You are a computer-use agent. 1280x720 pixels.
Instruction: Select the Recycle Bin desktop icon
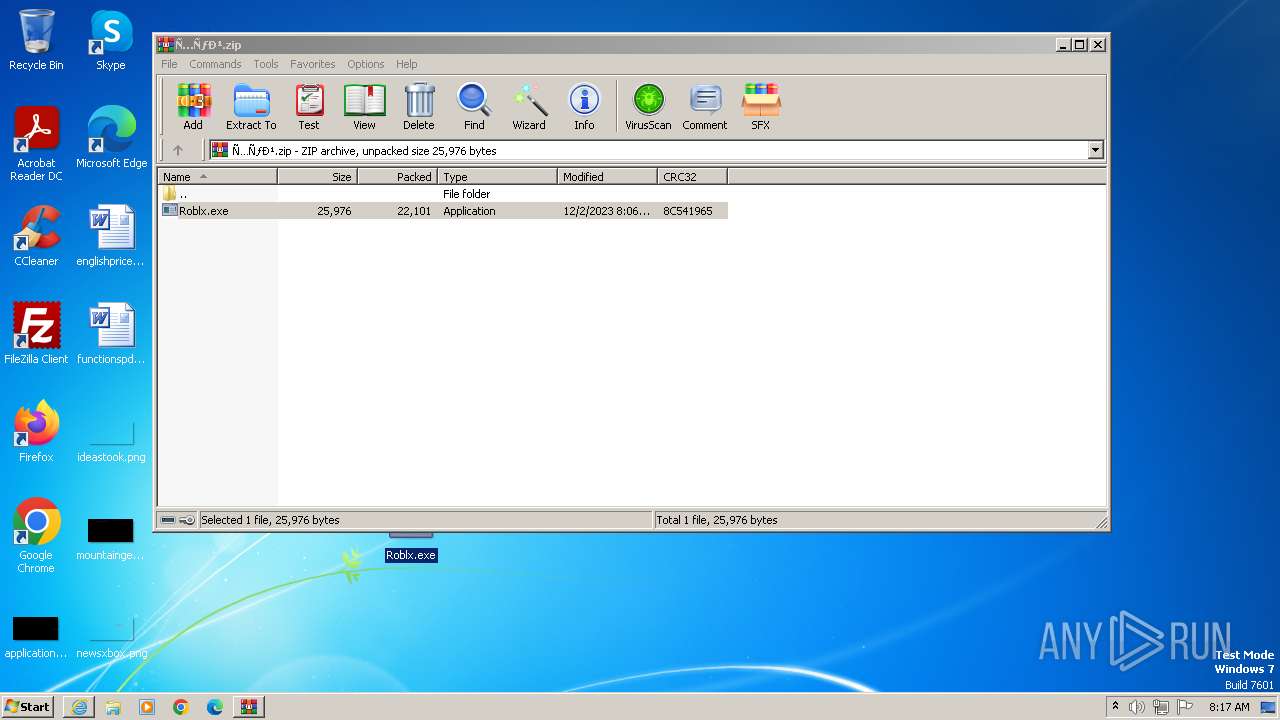click(x=36, y=40)
